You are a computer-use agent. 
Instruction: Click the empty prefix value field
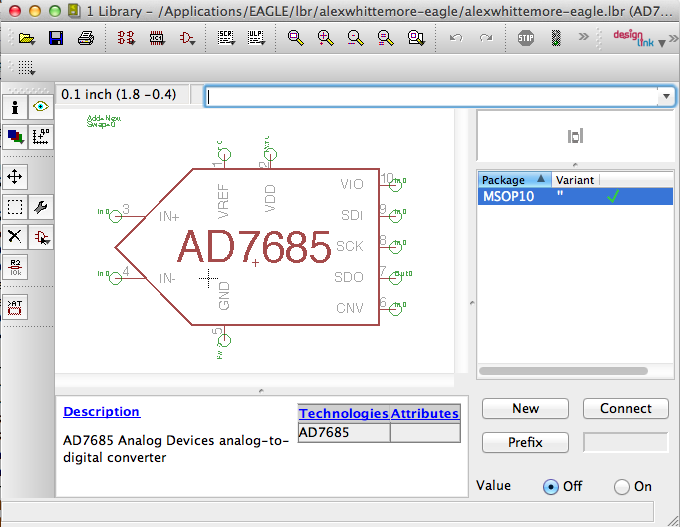point(625,442)
